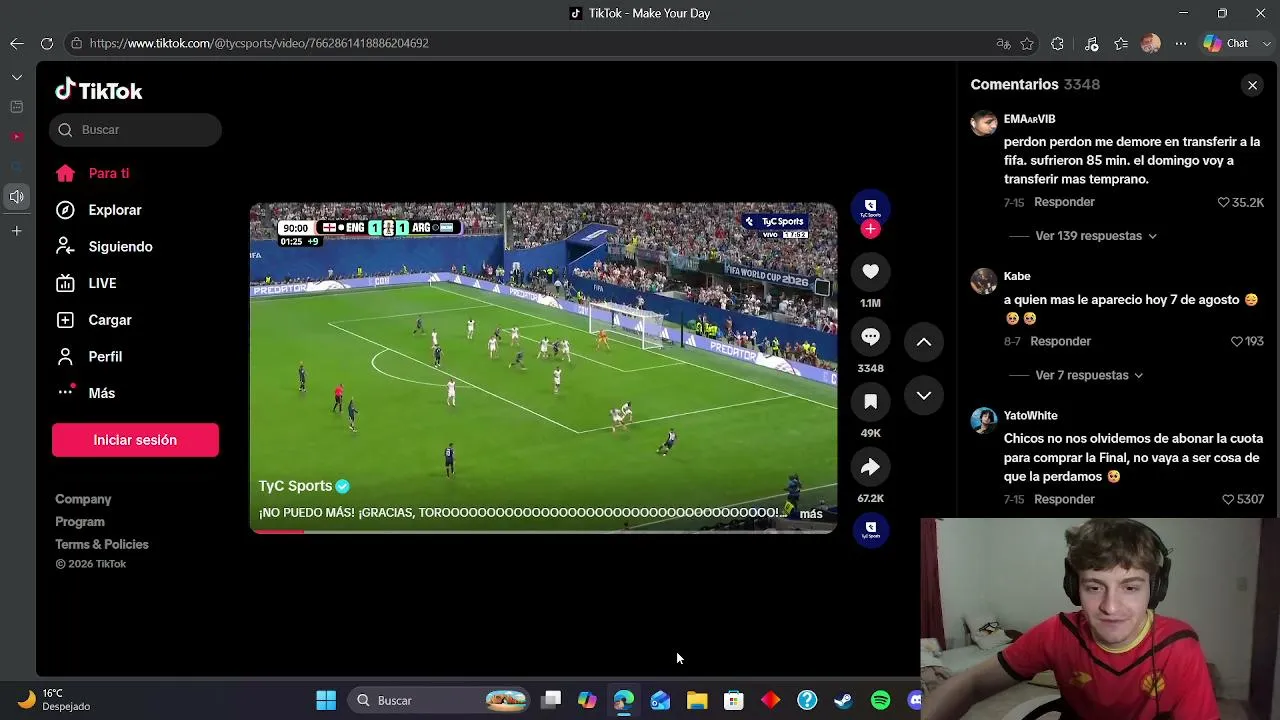Open the YatoWhite username link
The image size is (1280, 720).
pyautogui.click(x=1030, y=416)
